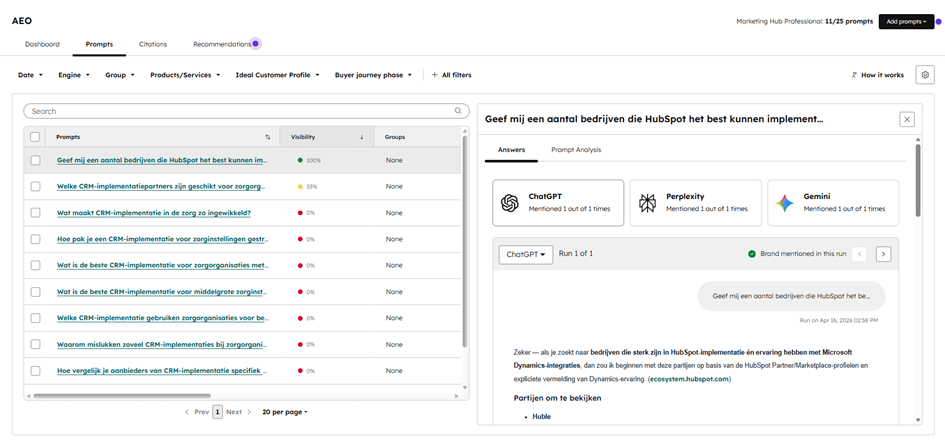Click the 'Huble' list item

coord(541,416)
